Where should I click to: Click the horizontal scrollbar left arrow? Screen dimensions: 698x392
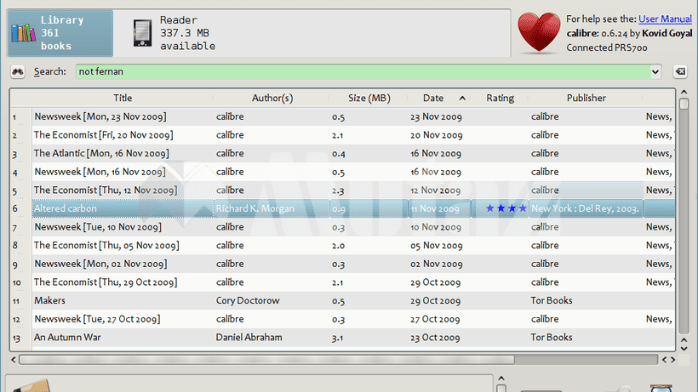coord(13,360)
